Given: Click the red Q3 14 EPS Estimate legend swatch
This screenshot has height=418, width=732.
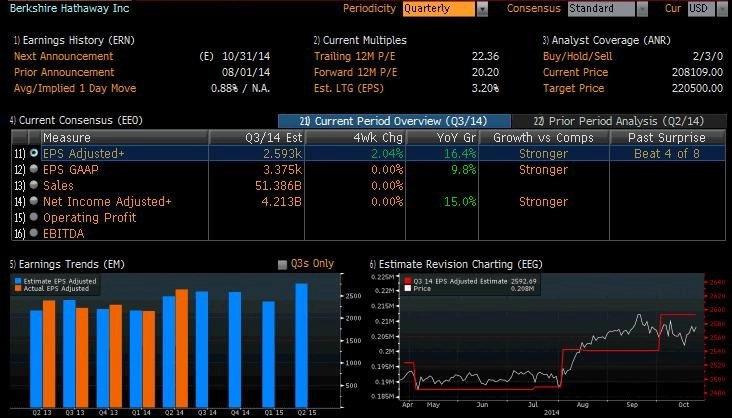Looking at the screenshot, I should [x=408, y=281].
